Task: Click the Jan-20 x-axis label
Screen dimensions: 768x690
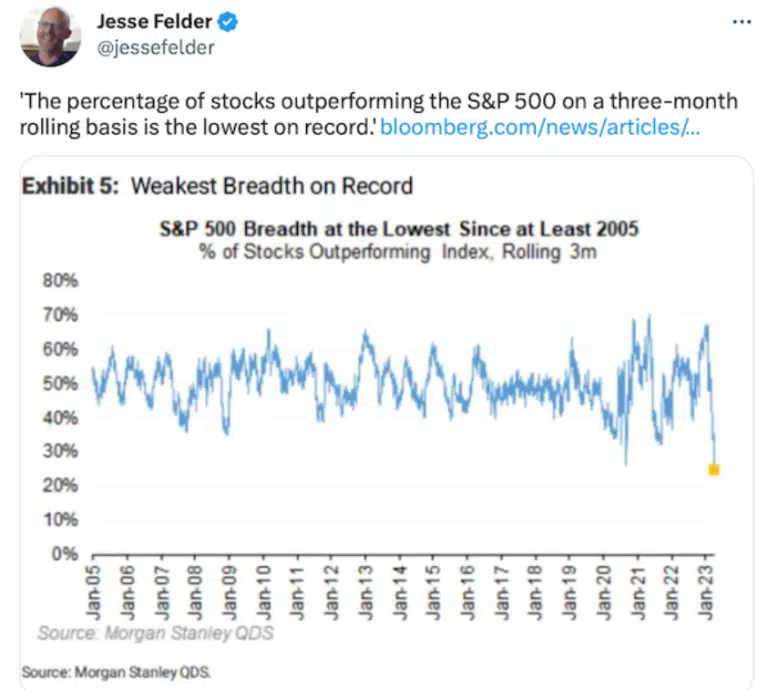Action: [603, 593]
